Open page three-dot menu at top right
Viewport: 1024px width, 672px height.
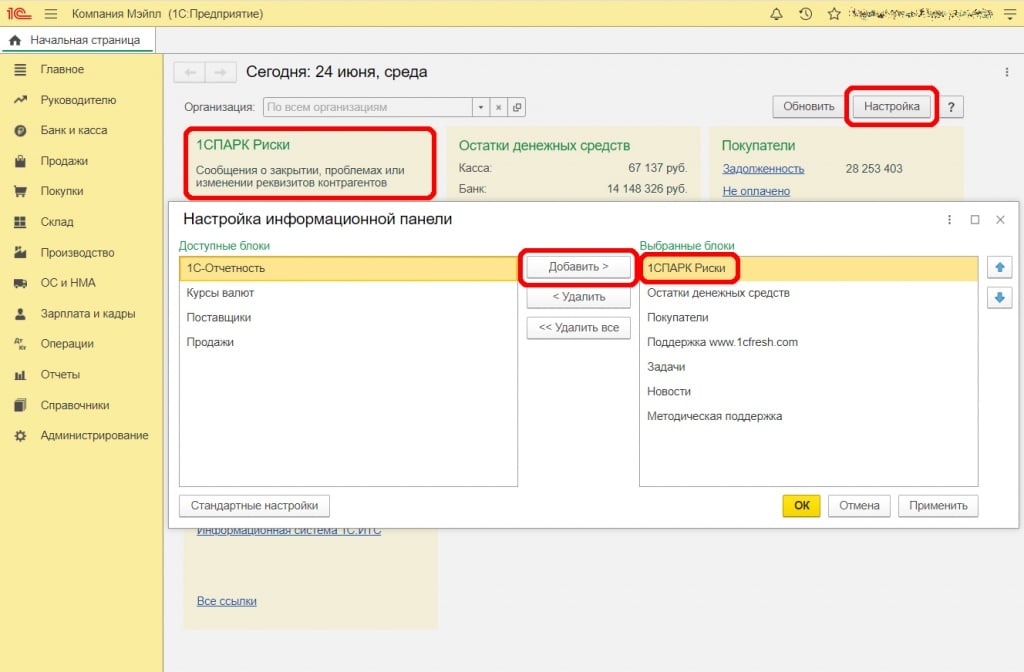1006,72
